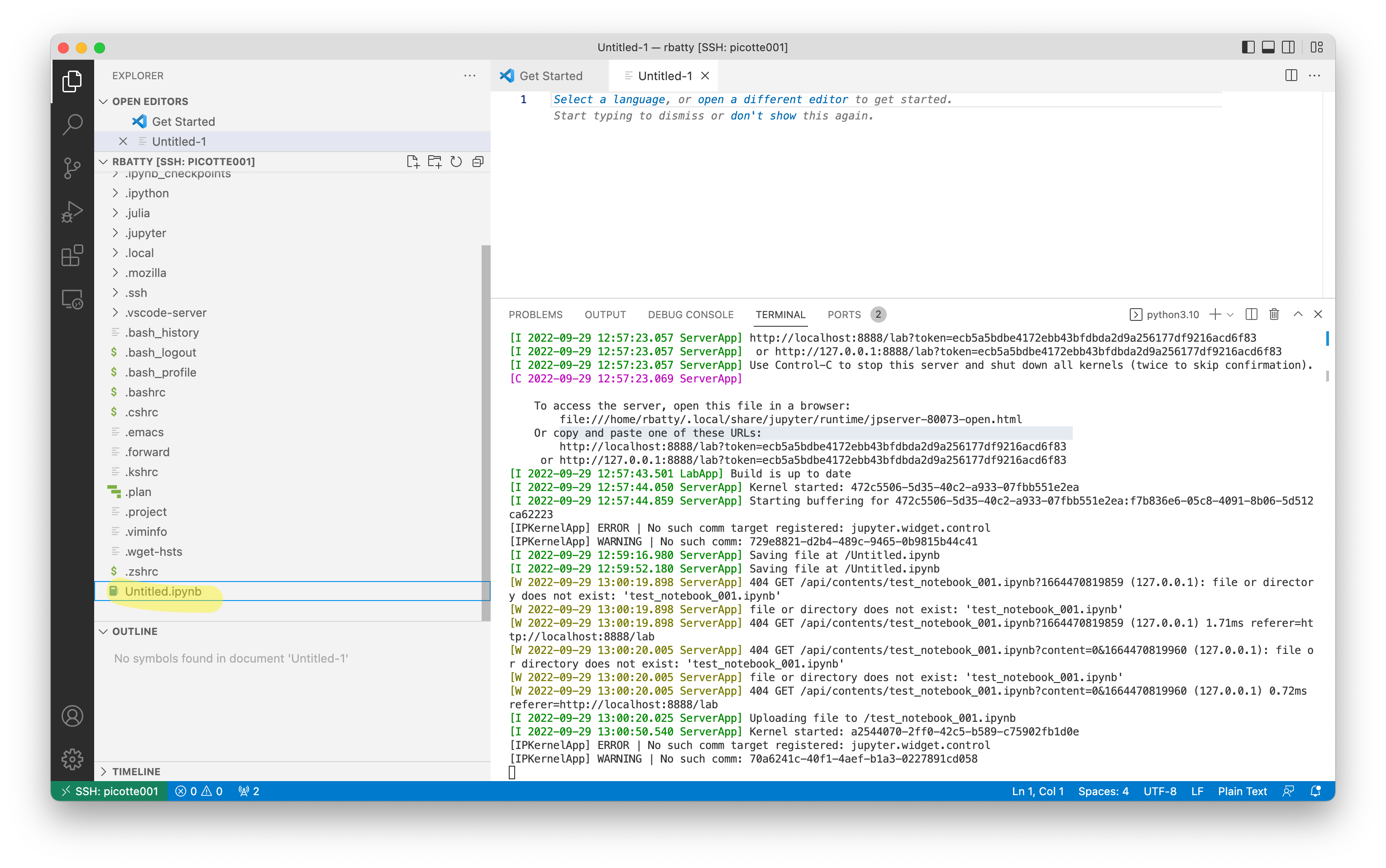Viewport: 1386px width, 868px height.
Task: Click New File icon in explorer header
Action: [x=413, y=161]
